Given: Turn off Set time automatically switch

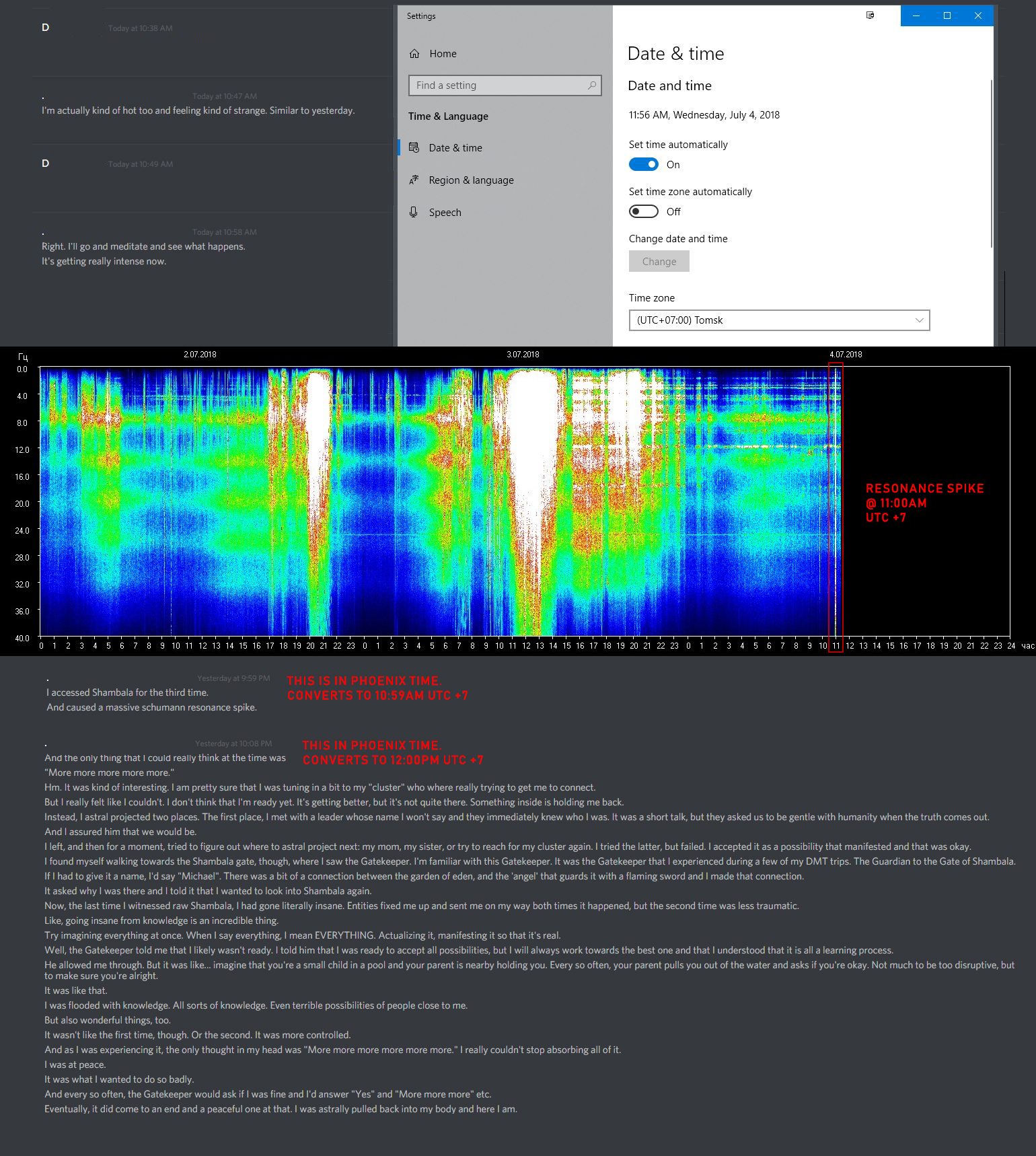Looking at the screenshot, I should [x=644, y=165].
